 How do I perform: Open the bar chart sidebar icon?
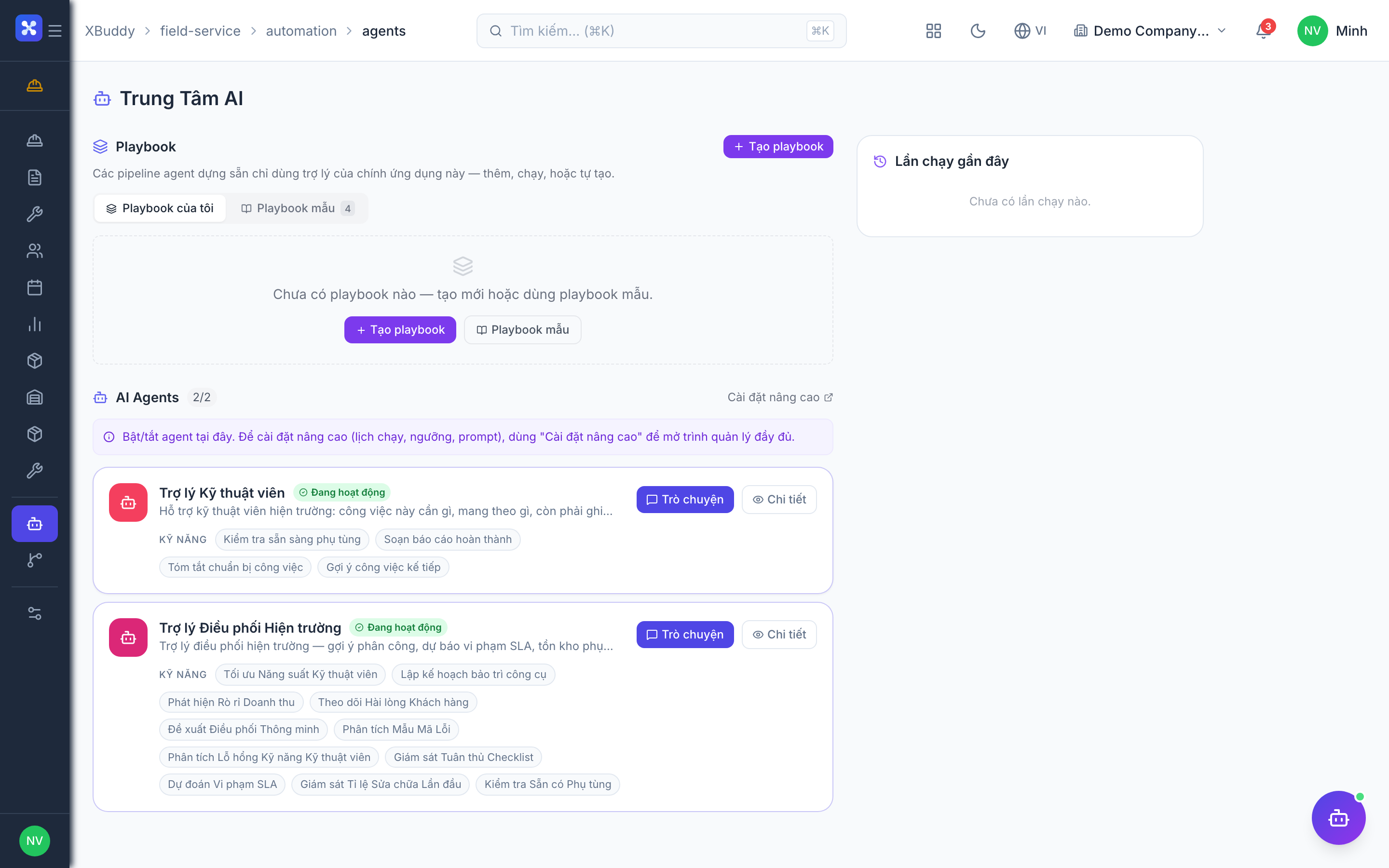[34, 325]
